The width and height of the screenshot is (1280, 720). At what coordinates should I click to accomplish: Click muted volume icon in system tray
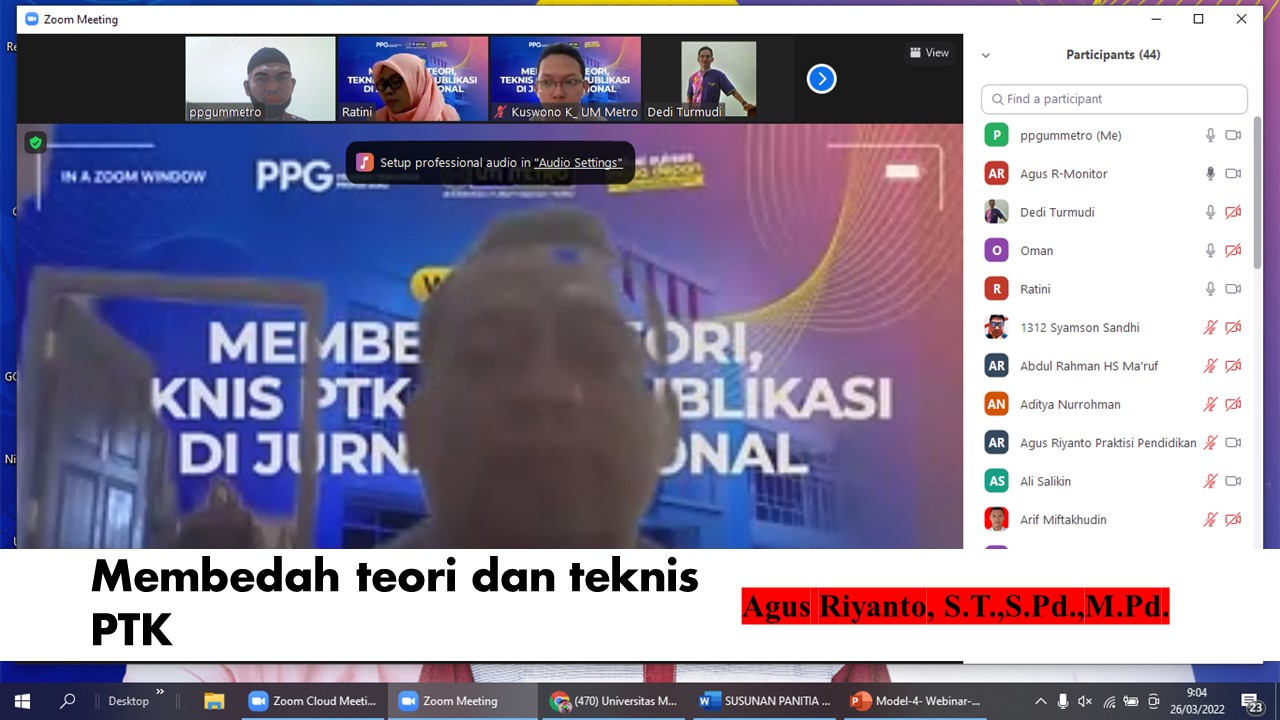tap(1086, 701)
